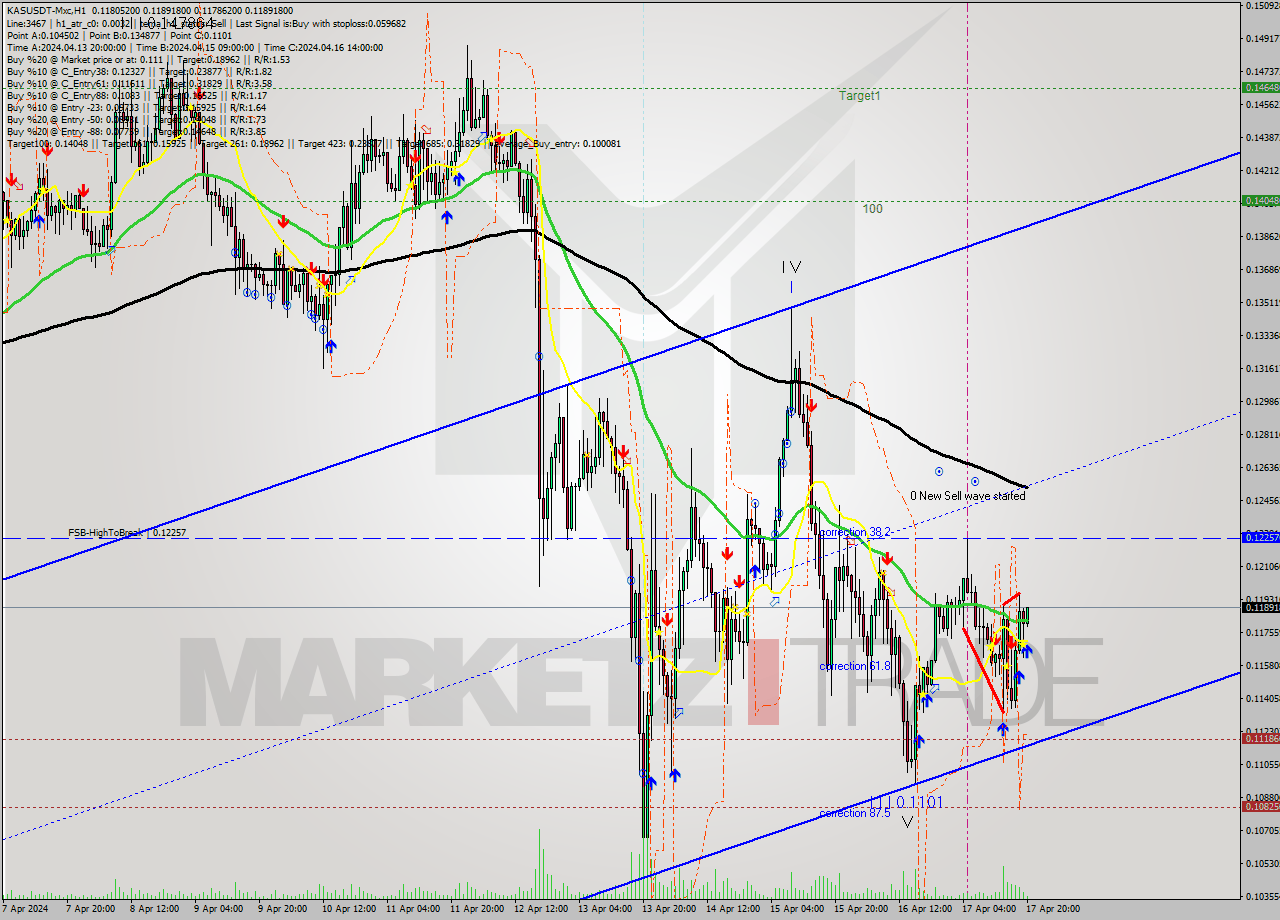Click the 'Buy %10 @ Entry -23' line

(x=136, y=107)
